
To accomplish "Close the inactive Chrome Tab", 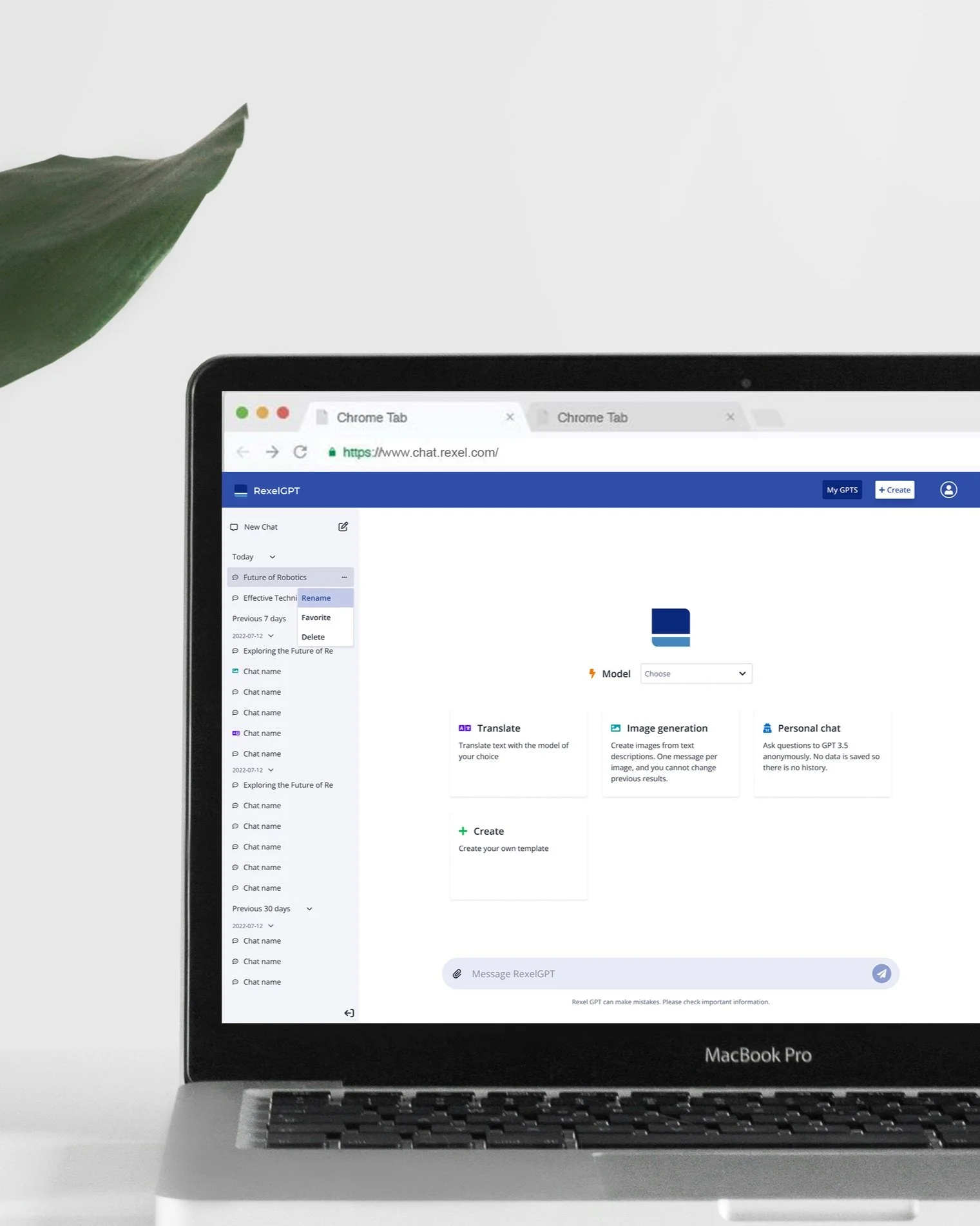I will point(730,417).
